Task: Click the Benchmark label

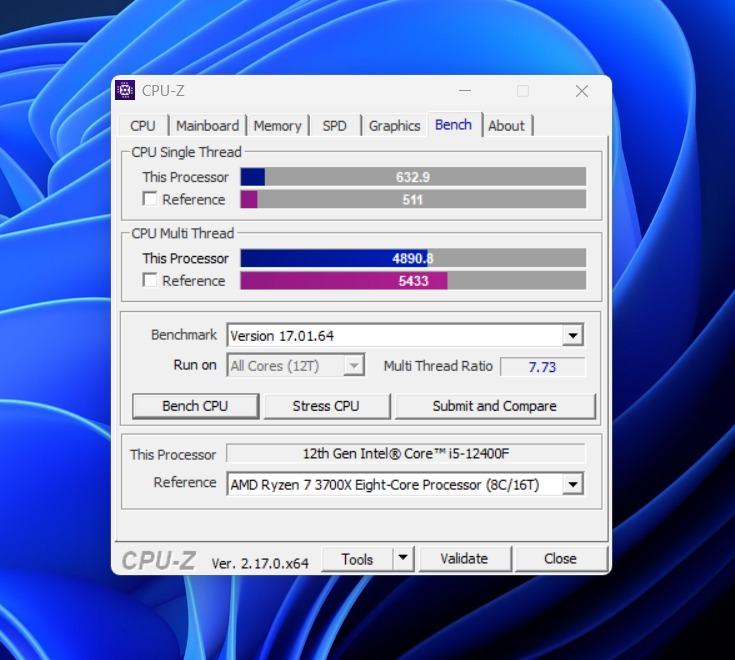Action: (x=184, y=335)
